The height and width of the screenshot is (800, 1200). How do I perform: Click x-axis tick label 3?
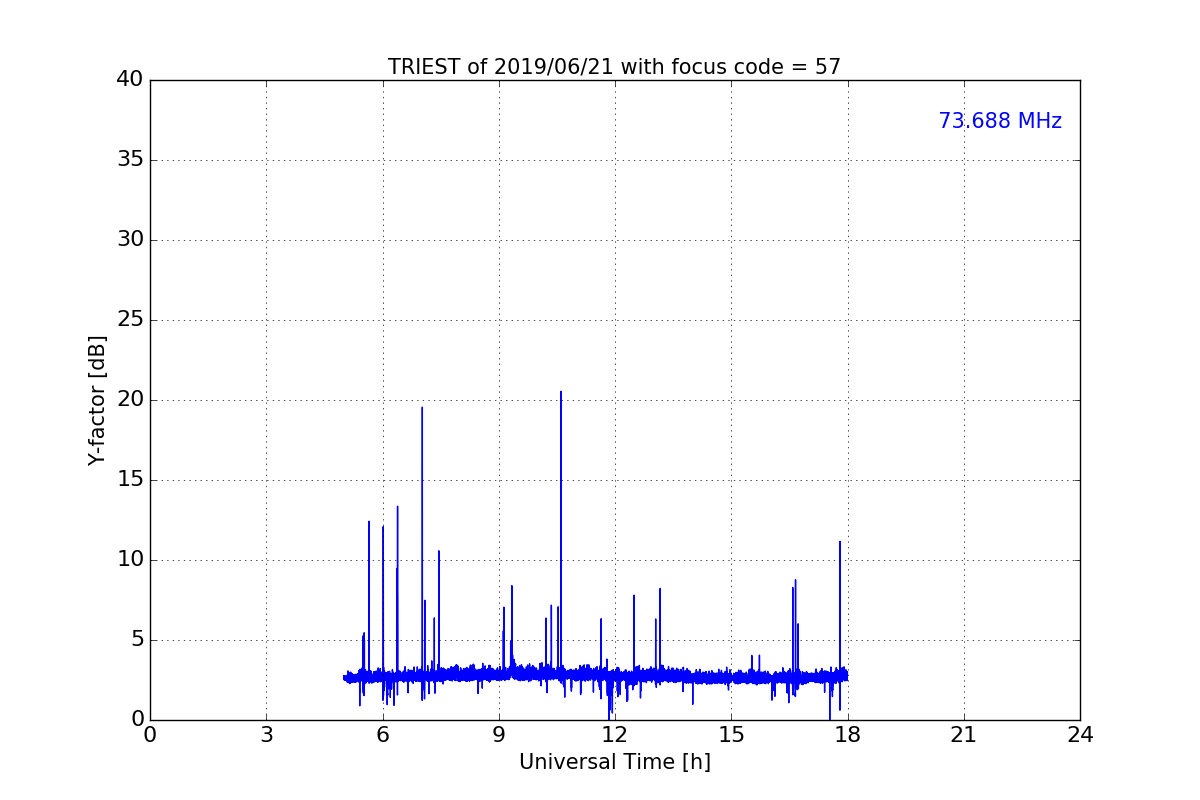(x=266, y=735)
